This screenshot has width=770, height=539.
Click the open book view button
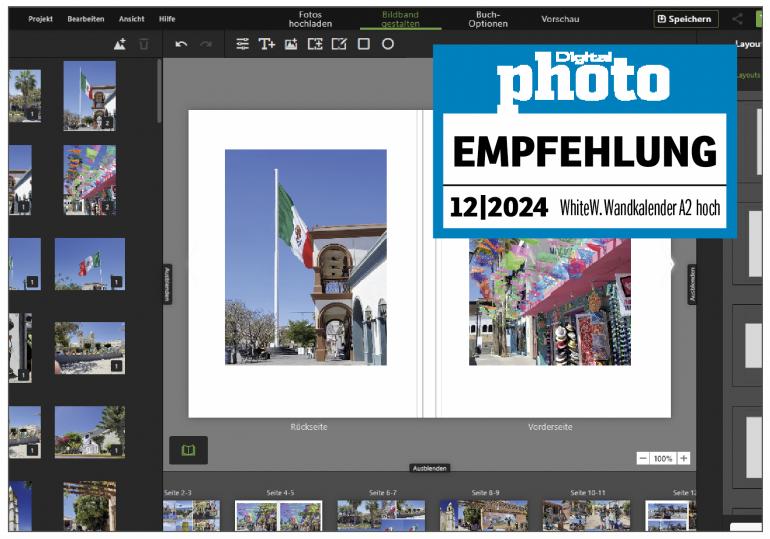189,450
